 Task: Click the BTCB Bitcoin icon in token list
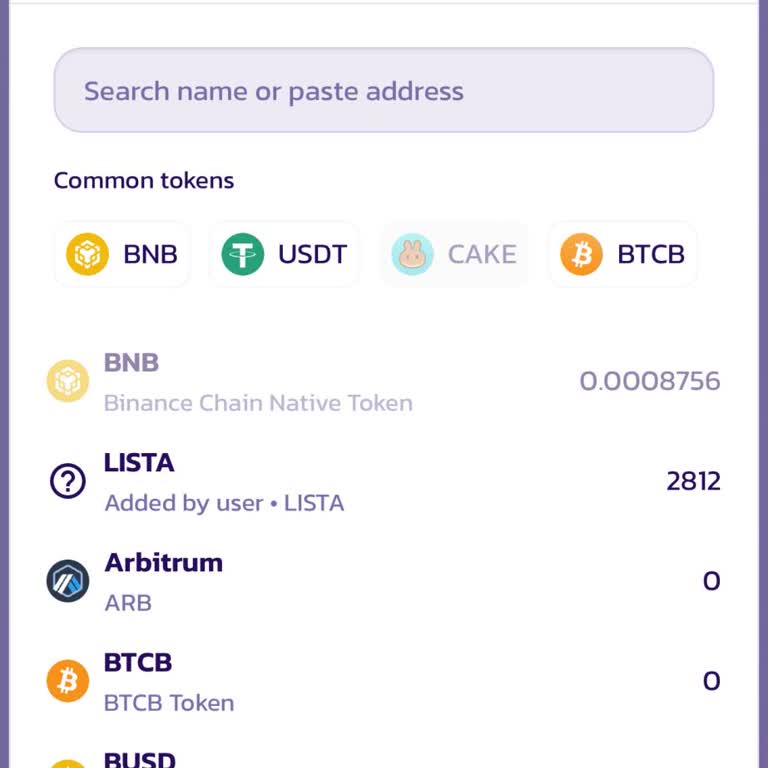[x=68, y=681]
